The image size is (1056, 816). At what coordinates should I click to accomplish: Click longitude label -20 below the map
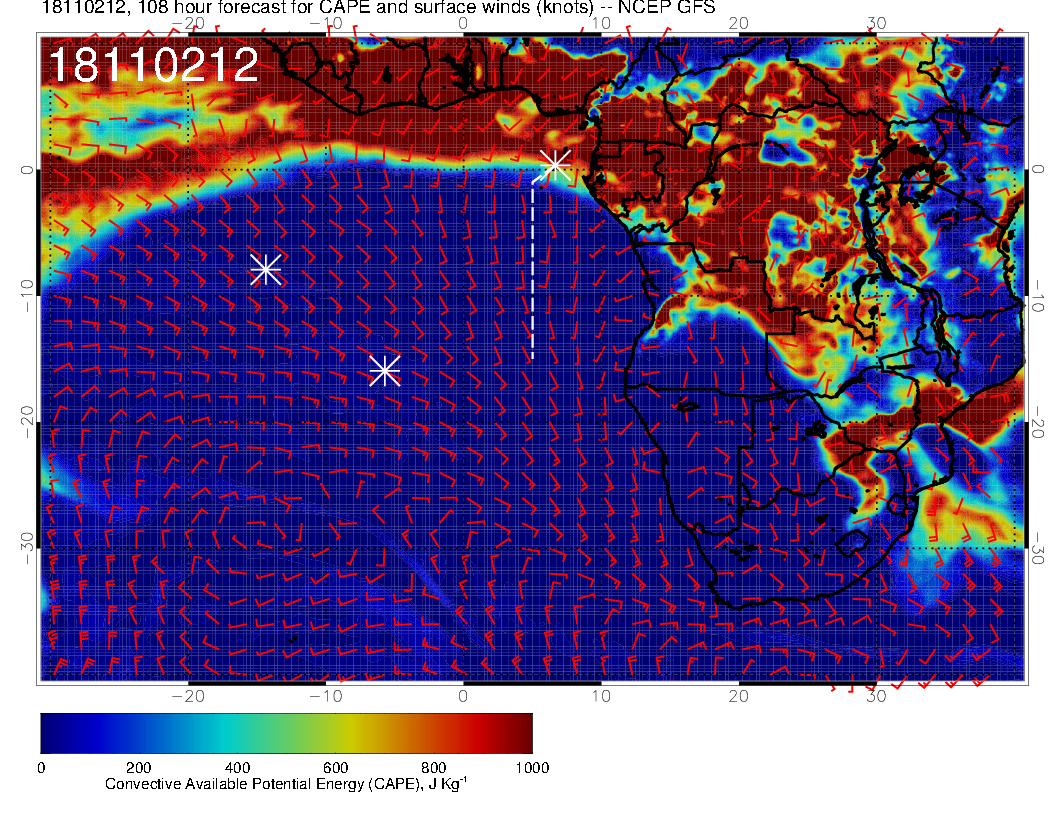point(188,697)
